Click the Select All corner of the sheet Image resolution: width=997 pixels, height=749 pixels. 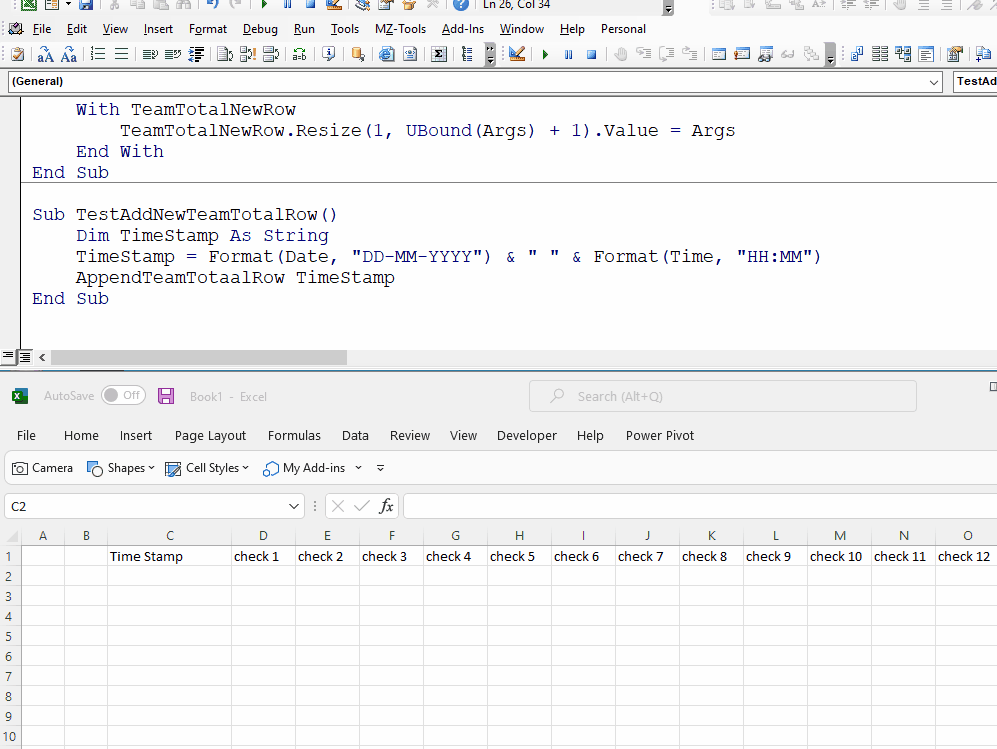point(11,535)
